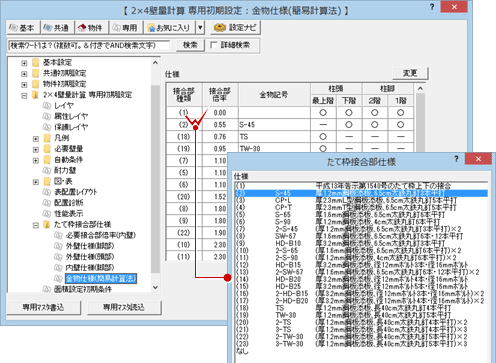
Task: Click the 耐力壁 settings item icon
Action: pos(47,170)
